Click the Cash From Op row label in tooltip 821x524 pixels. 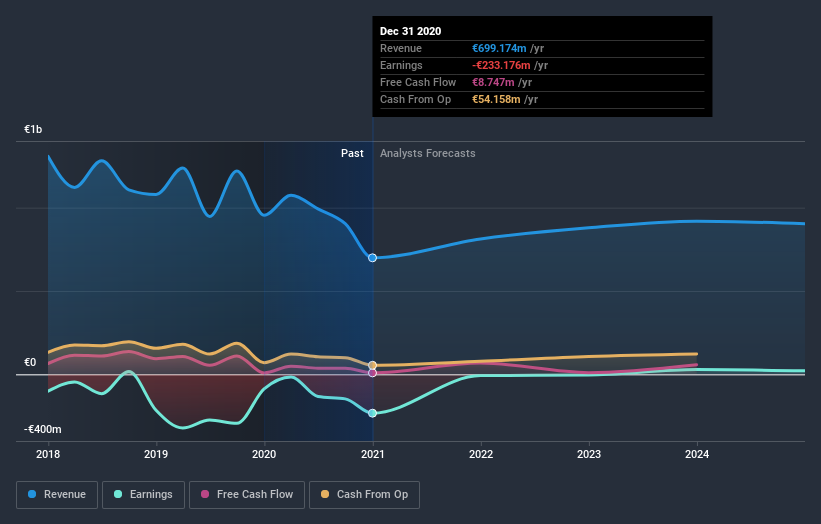pos(415,99)
